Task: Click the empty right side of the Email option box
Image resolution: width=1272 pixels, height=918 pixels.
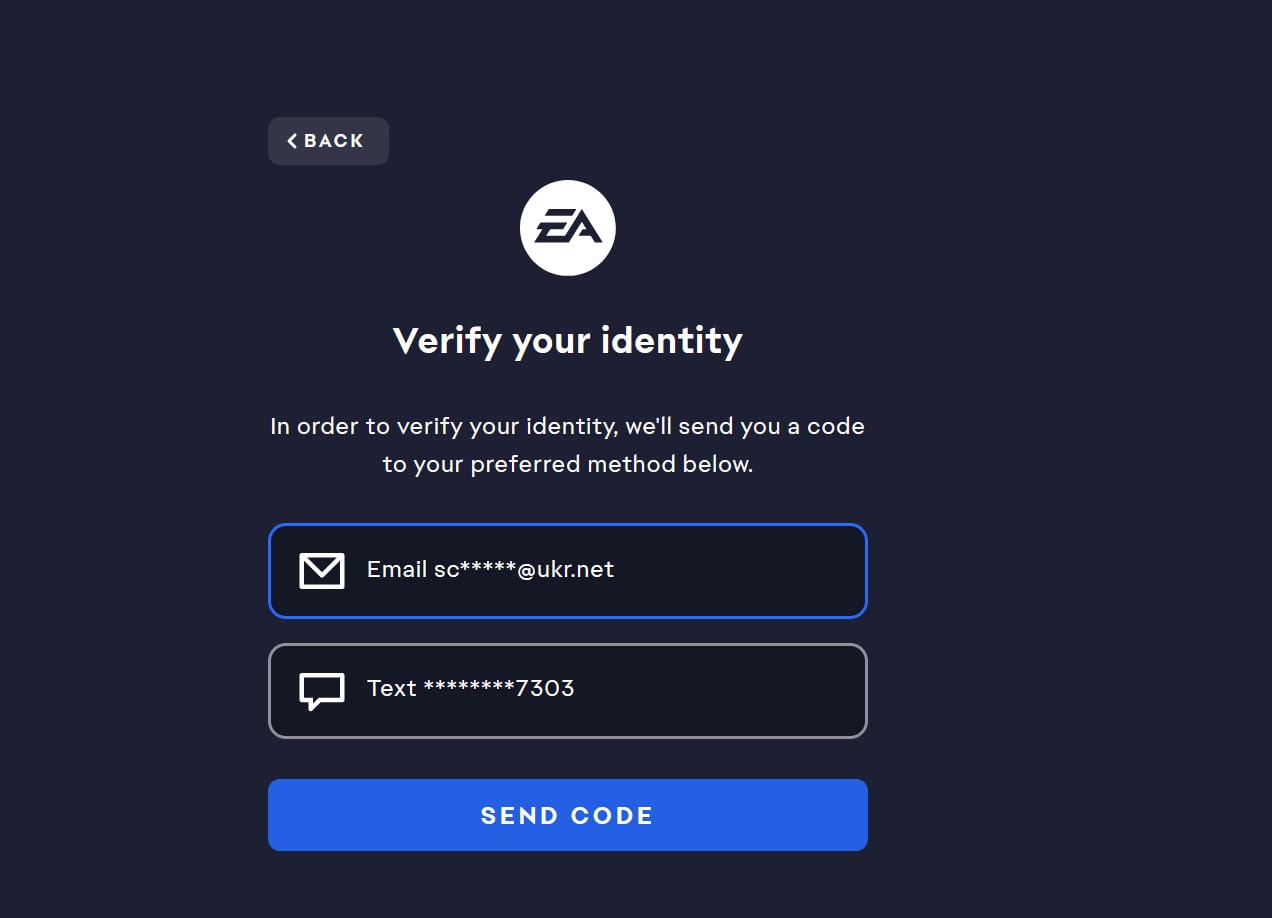Action: (x=760, y=571)
